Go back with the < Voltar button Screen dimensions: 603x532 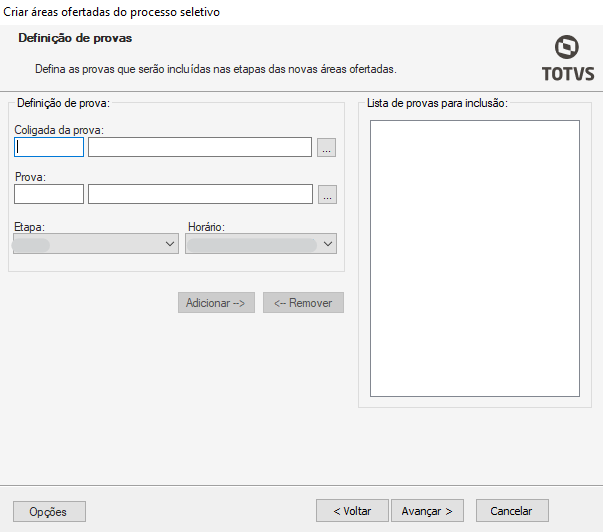click(352, 511)
